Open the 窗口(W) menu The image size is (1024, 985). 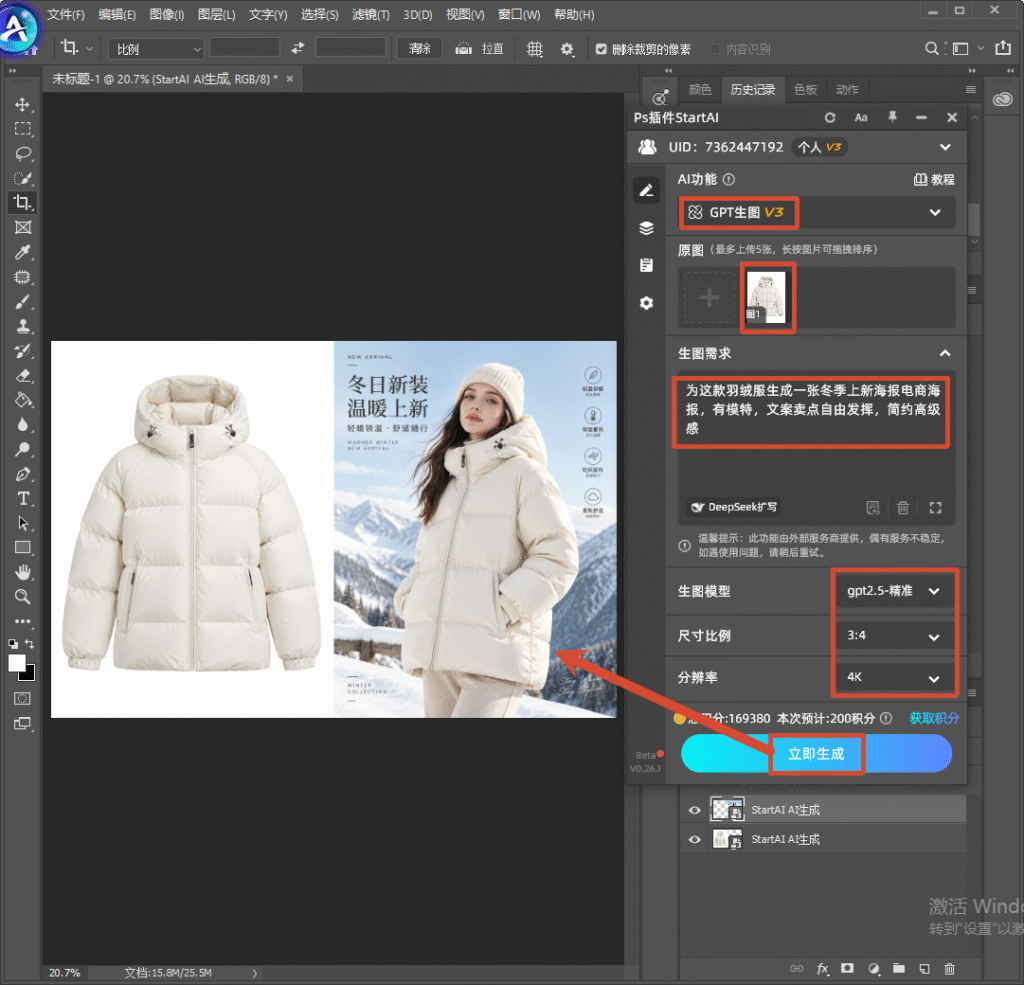click(519, 14)
